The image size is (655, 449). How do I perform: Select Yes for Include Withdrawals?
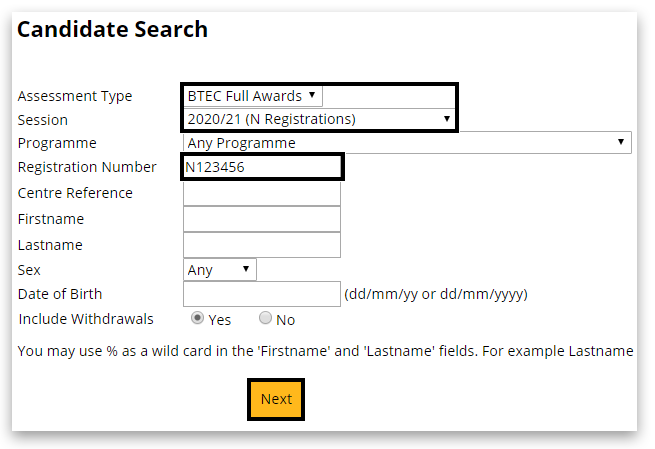pyautogui.click(x=198, y=319)
